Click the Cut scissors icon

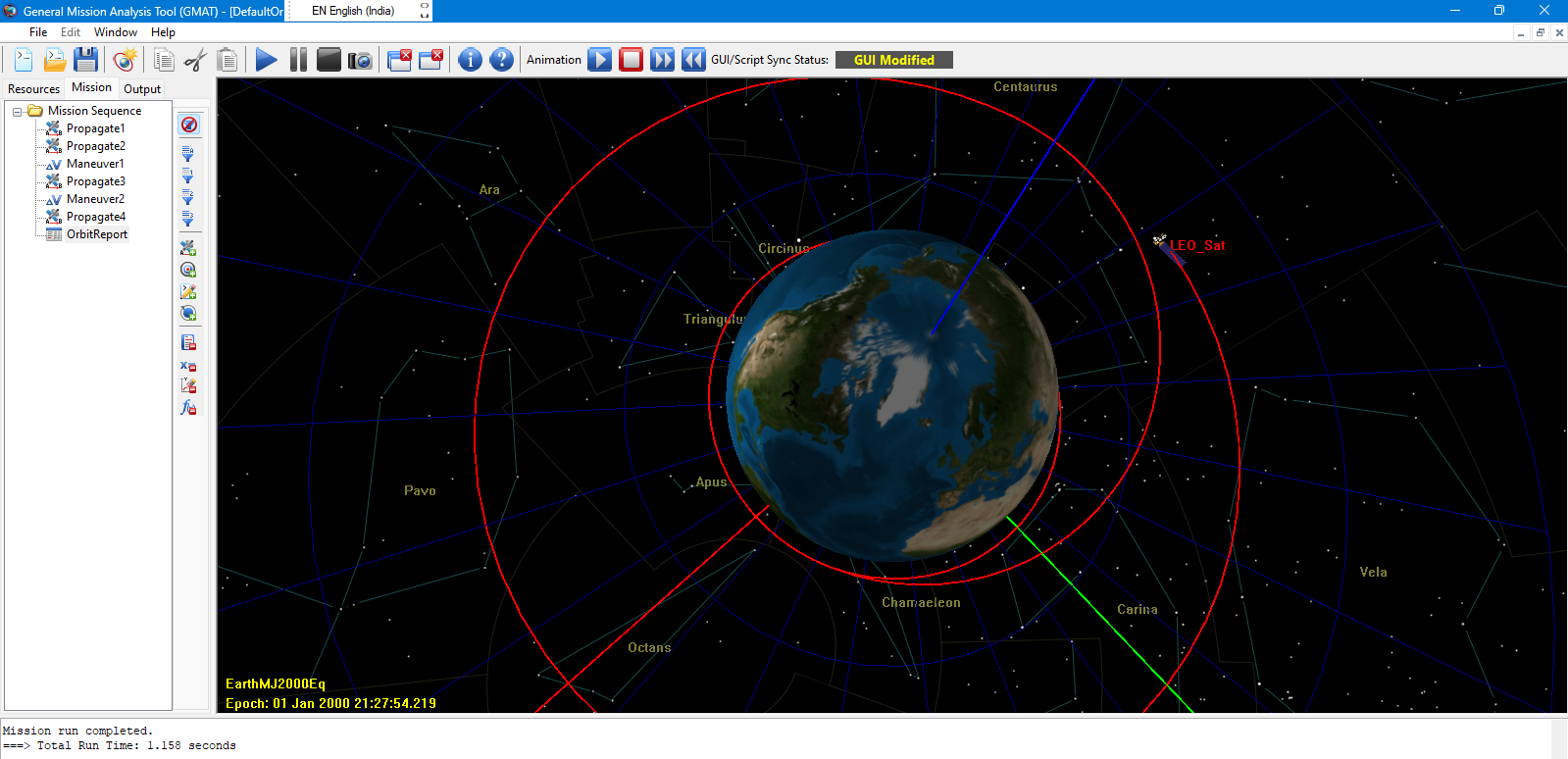(195, 60)
